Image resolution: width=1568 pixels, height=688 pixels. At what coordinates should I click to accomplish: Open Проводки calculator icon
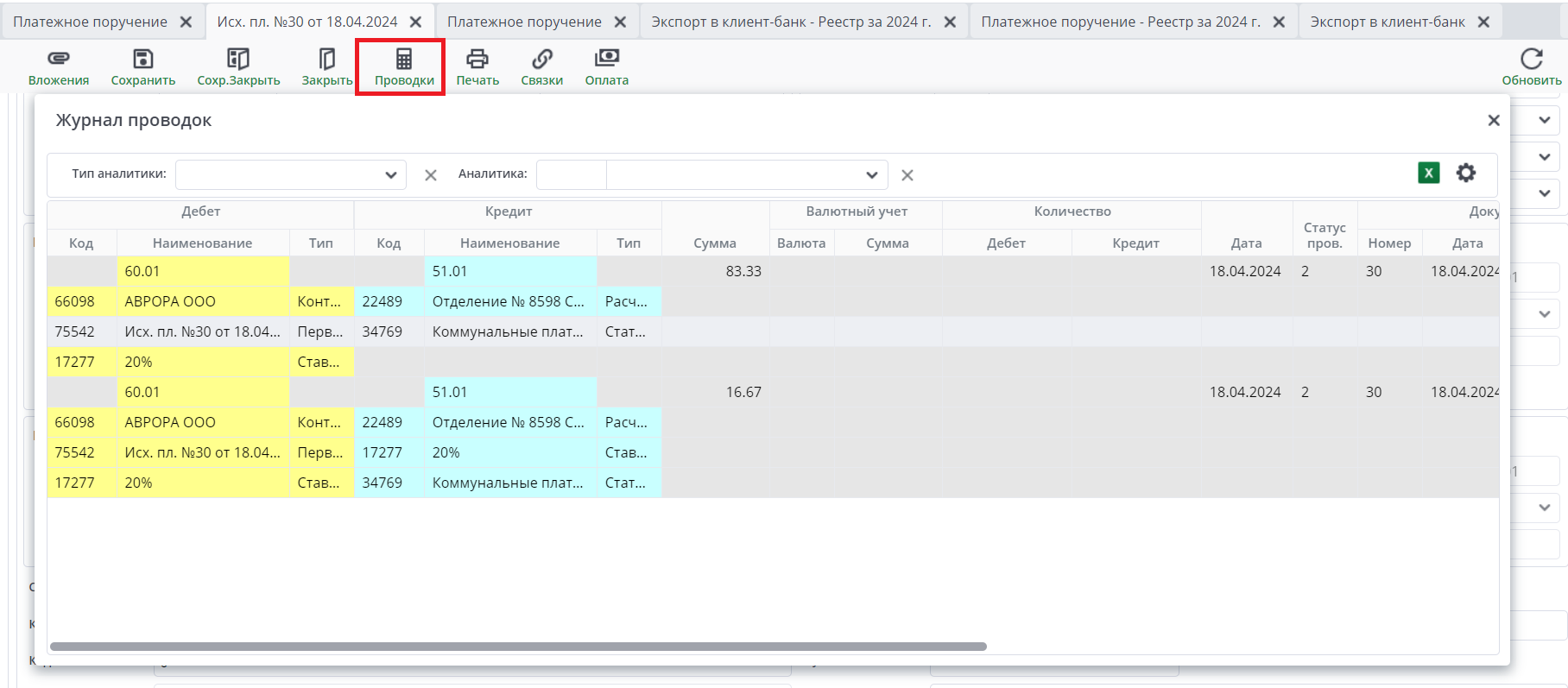404,59
